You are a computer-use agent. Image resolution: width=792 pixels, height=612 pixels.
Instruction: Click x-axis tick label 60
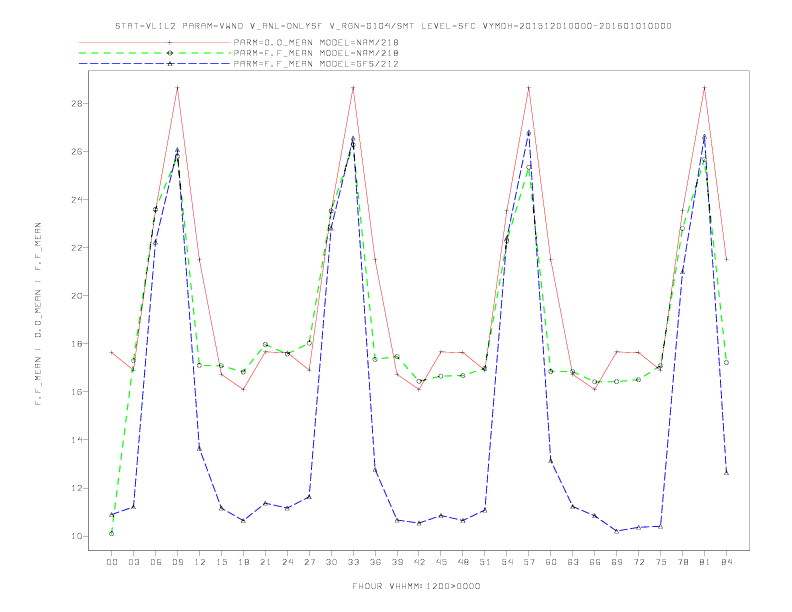551,562
